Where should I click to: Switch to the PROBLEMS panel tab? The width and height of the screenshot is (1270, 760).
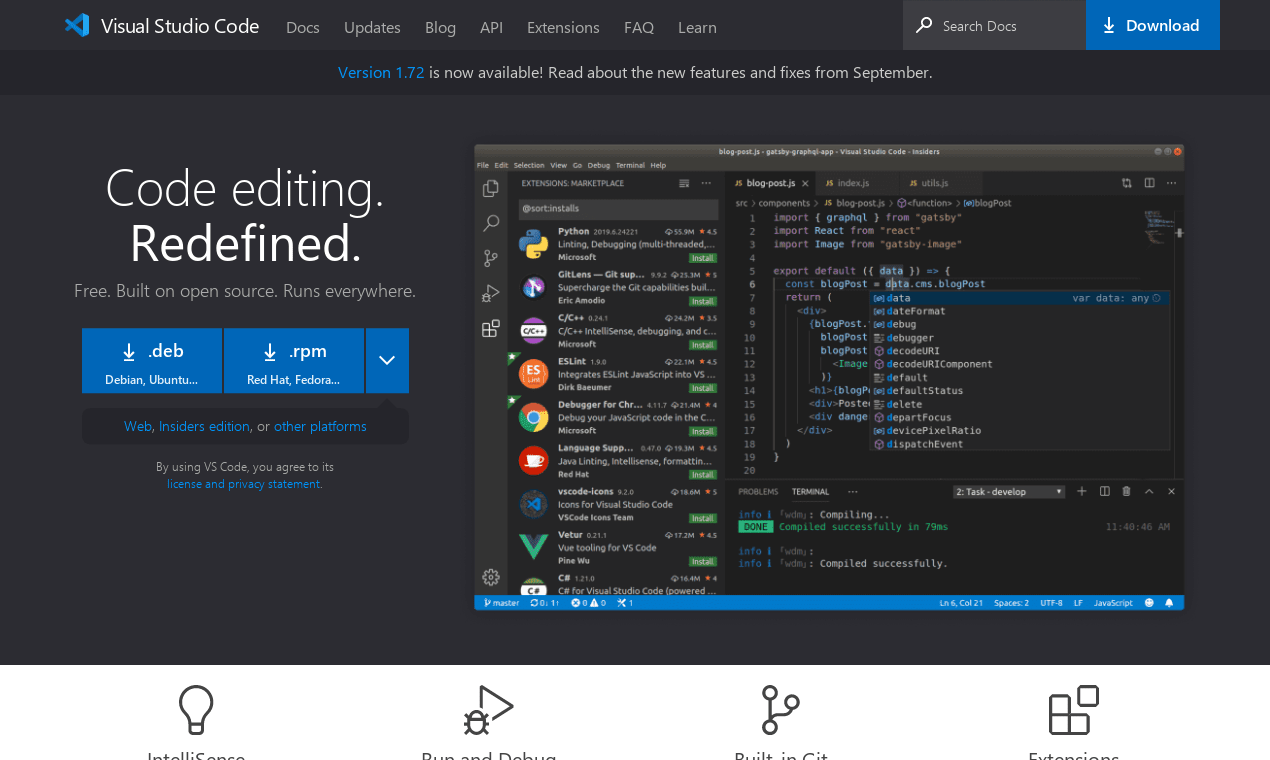[758, 492]
